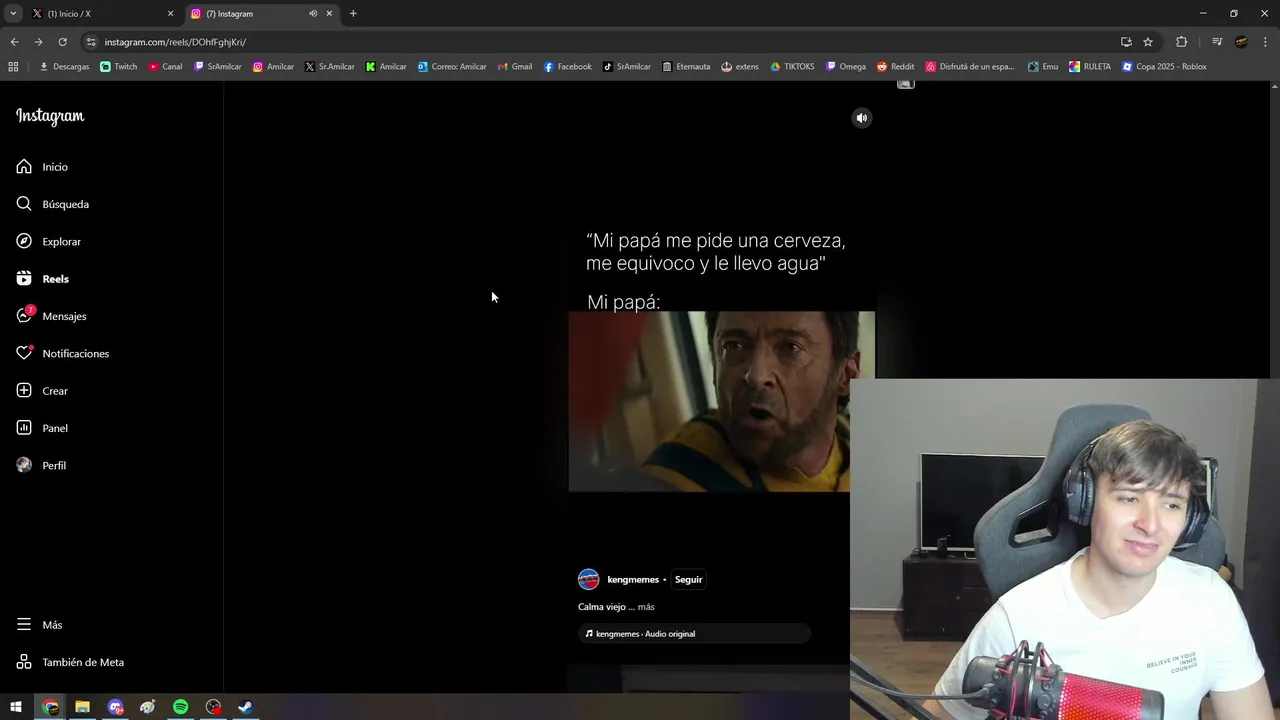Open Perfil avatar in sidebar

tap(24, 465)
